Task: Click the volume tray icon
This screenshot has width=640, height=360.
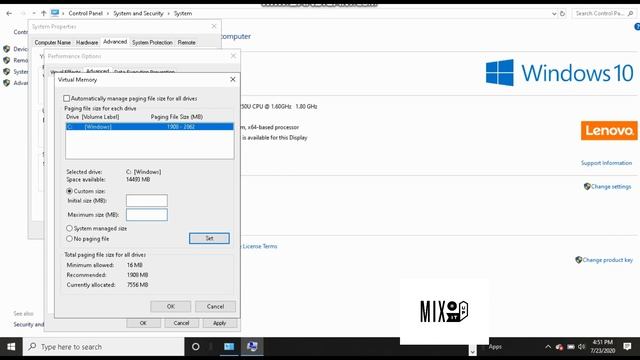Action: pos(582,347)
